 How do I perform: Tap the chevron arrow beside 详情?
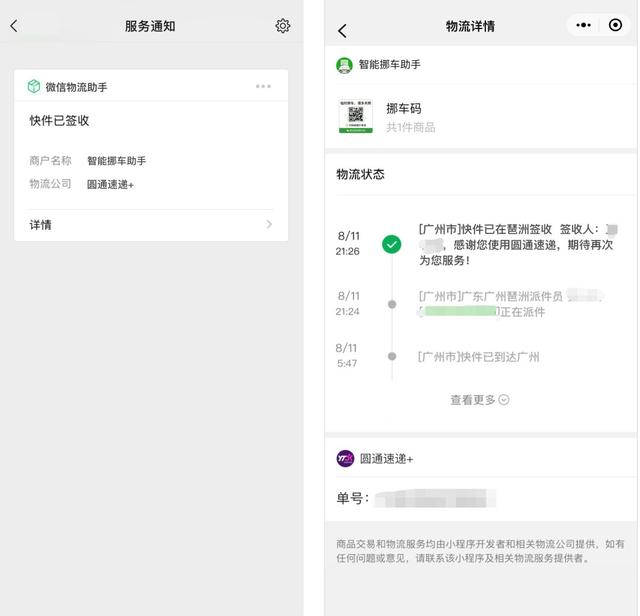269,224
